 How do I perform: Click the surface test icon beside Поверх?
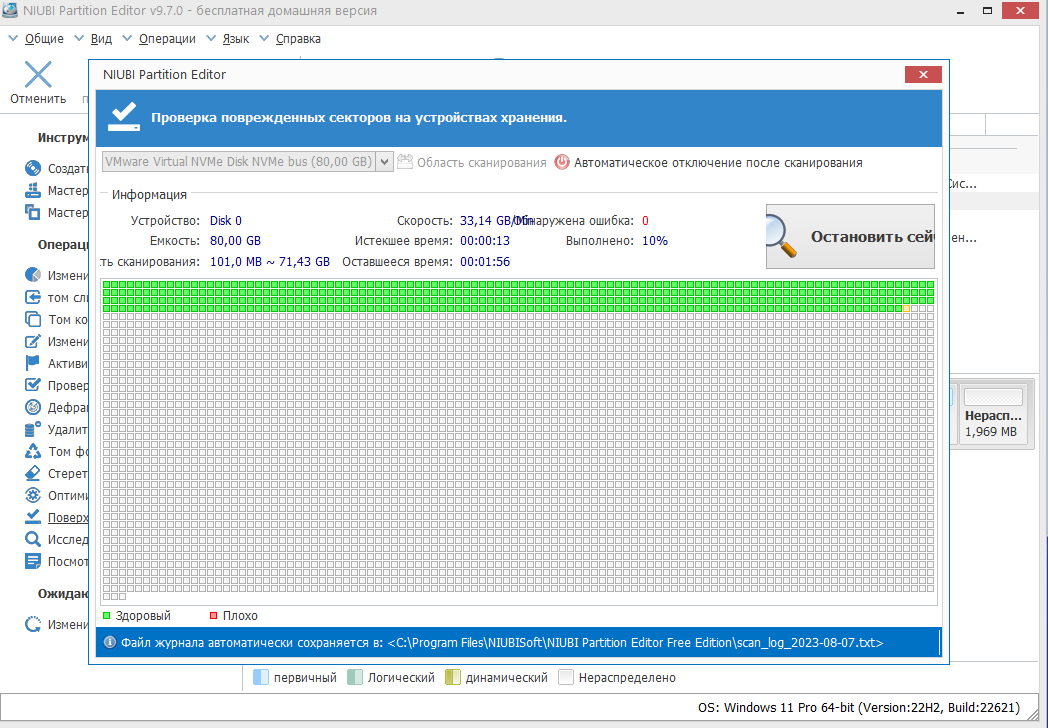point(33,517)
